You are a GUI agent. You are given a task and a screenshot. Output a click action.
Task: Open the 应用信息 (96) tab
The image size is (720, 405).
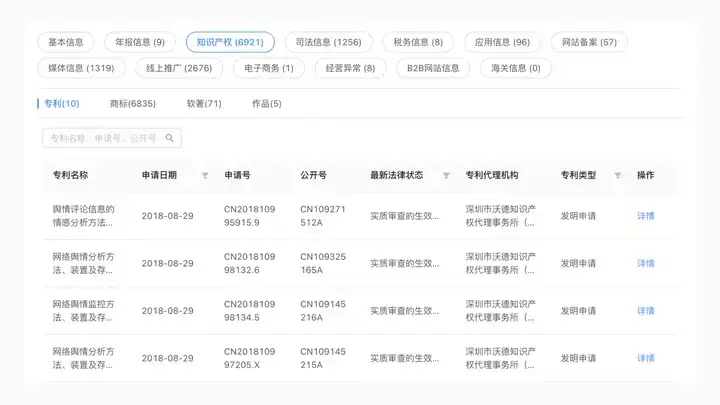502,42
